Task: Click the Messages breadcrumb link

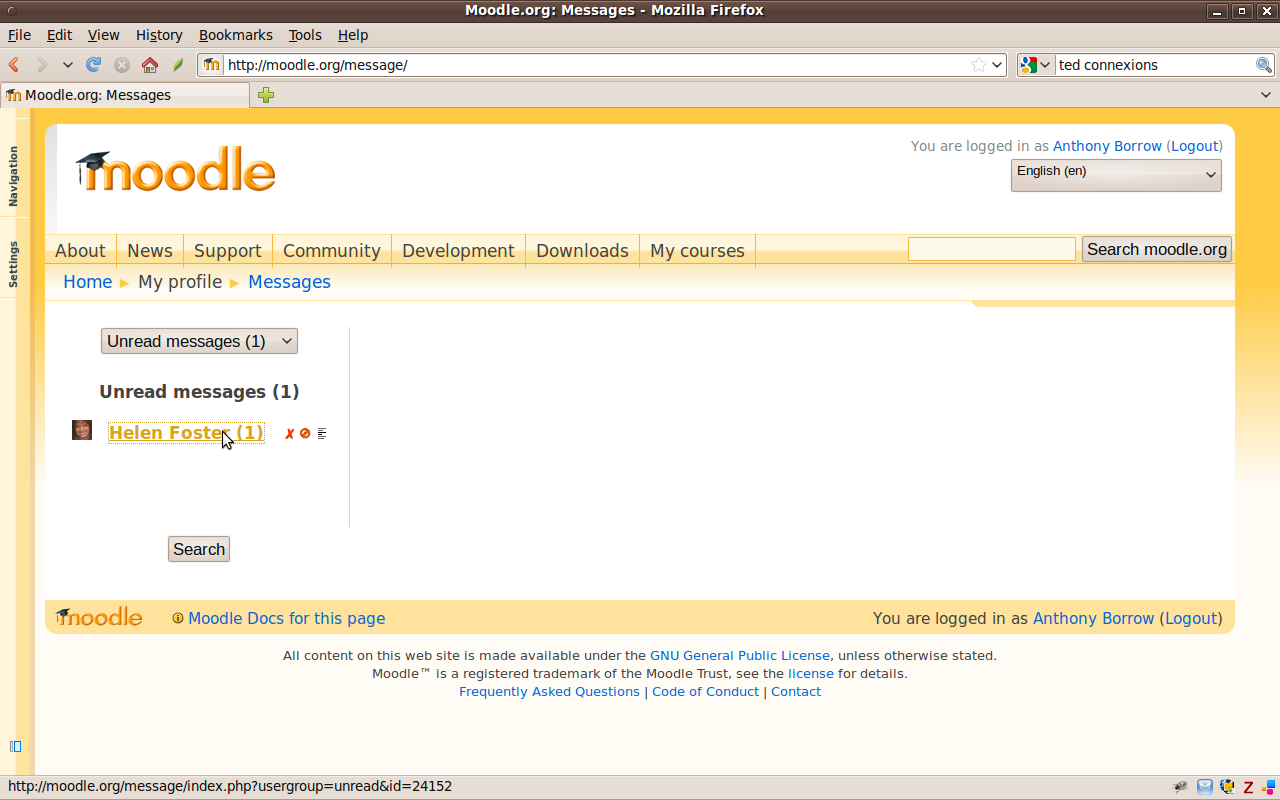Action: pyautogui.click(x=289, y=282)
